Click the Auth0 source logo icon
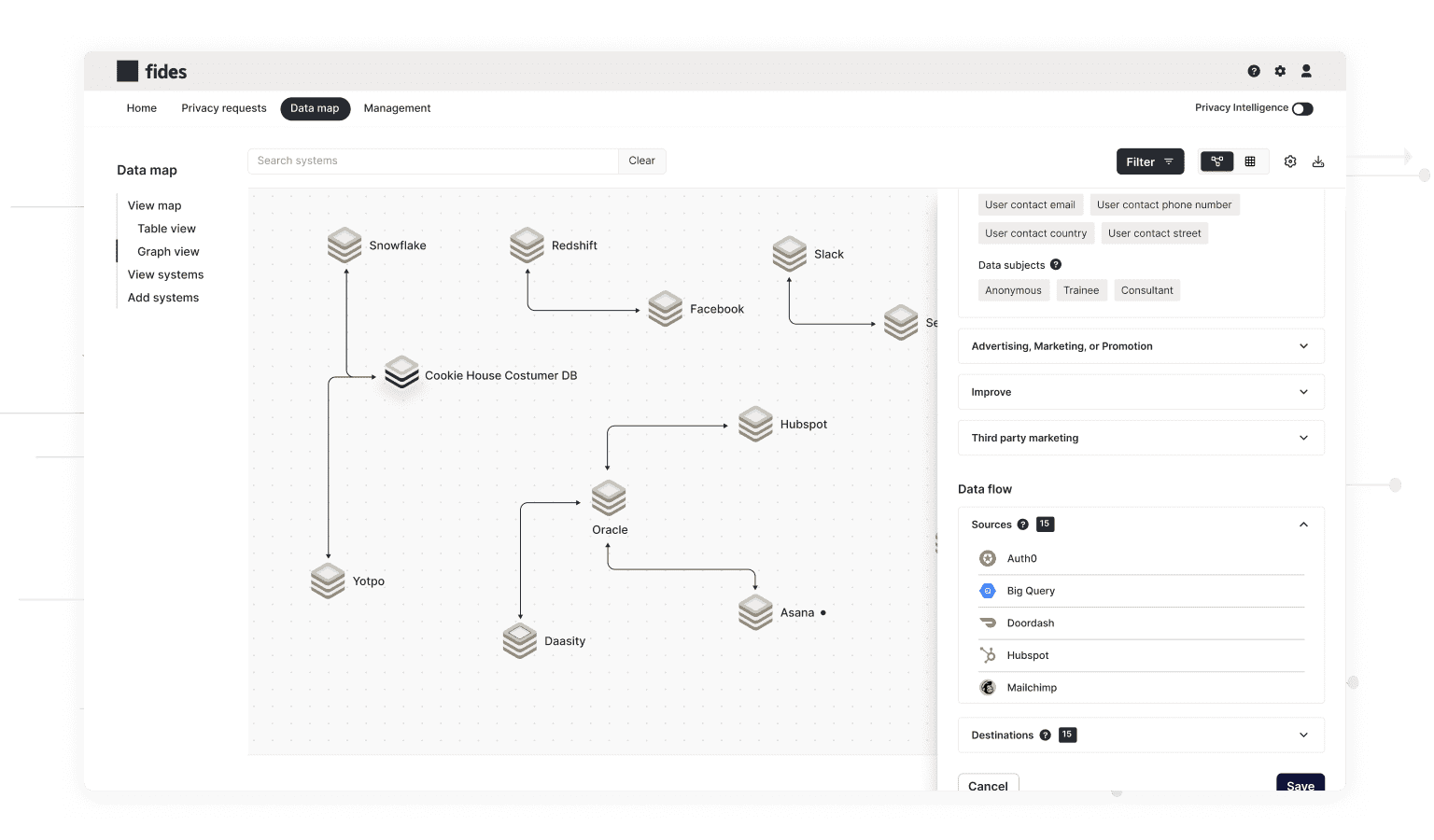This screenshot has height=840, width=1434. (x=988, y=558)
